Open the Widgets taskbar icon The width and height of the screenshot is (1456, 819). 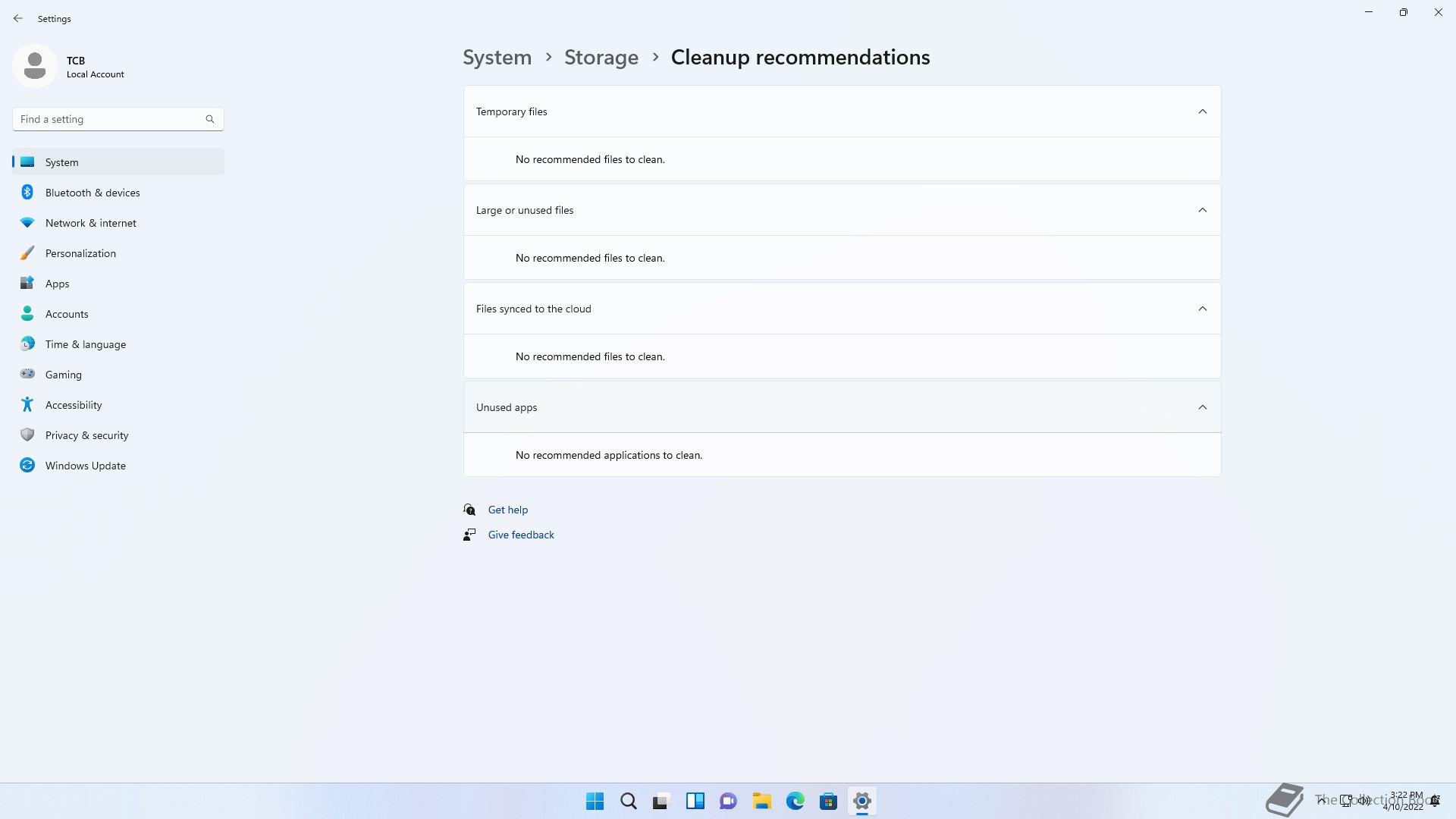coord(695,801)
